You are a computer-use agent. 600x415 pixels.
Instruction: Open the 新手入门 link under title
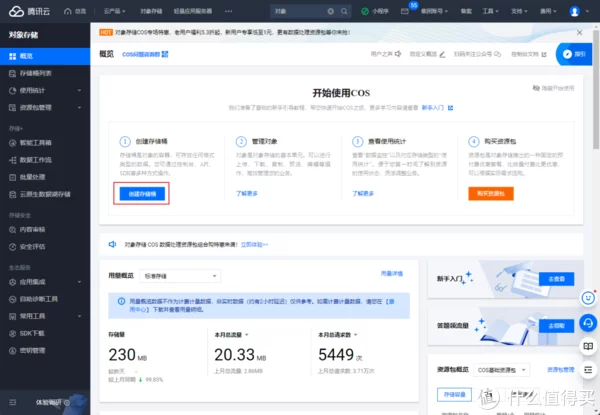coord(437,108)
